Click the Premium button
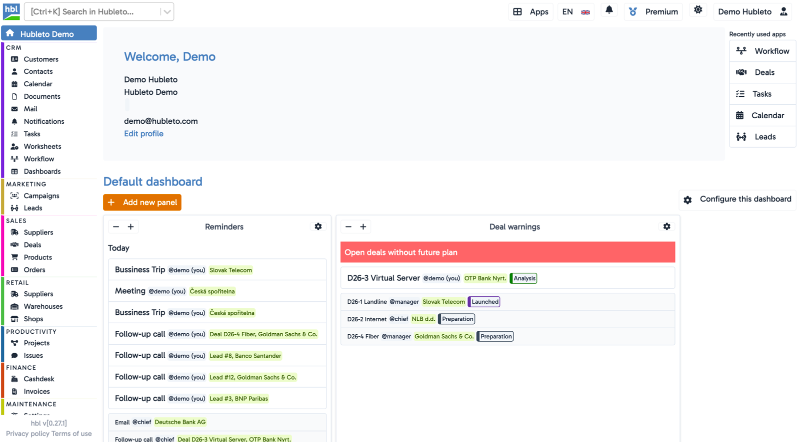This screenshot has width=800, height=442. pyautogui.click(x=655, y=12)
